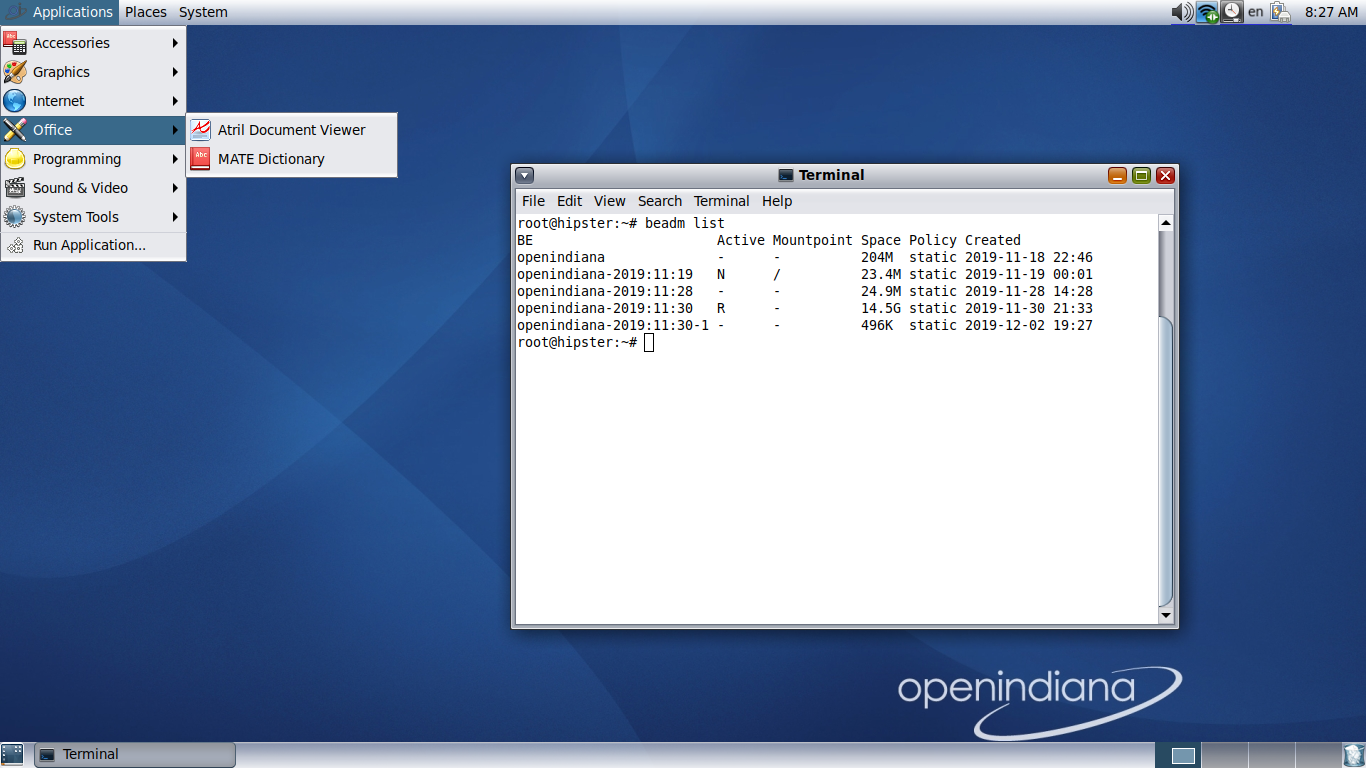The width and height of the screenshot is (1366, 768).
Task: Click the '2019-12-02 19:27' created date
Action: click(1029, 325)
